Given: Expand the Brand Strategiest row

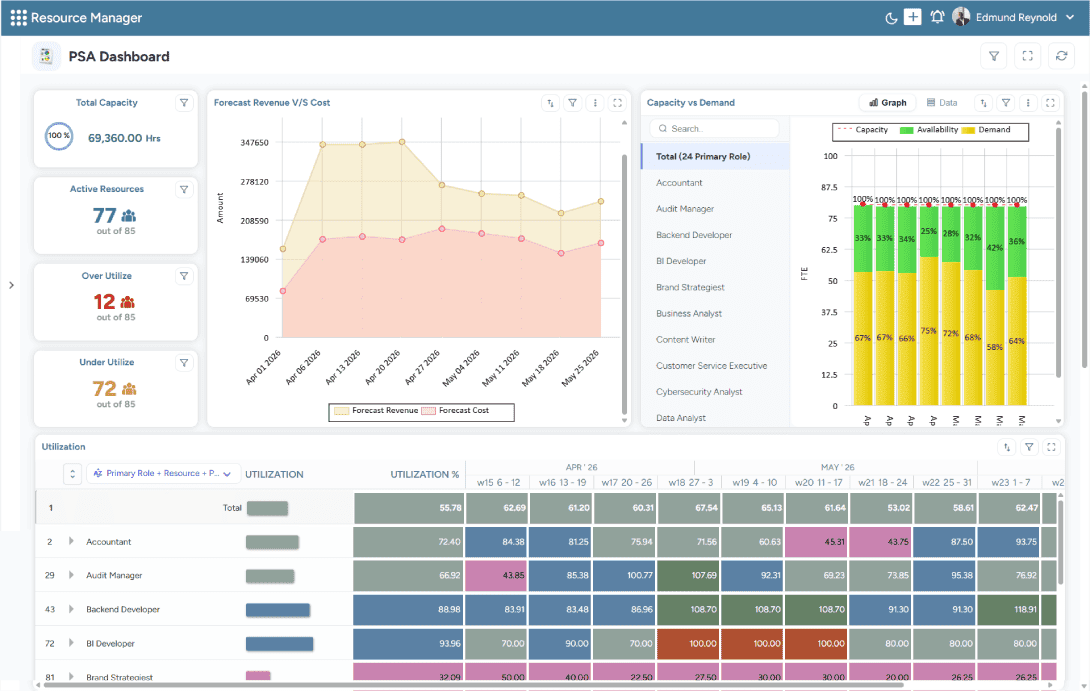Looking at the screenshot, I should [71, 676].
